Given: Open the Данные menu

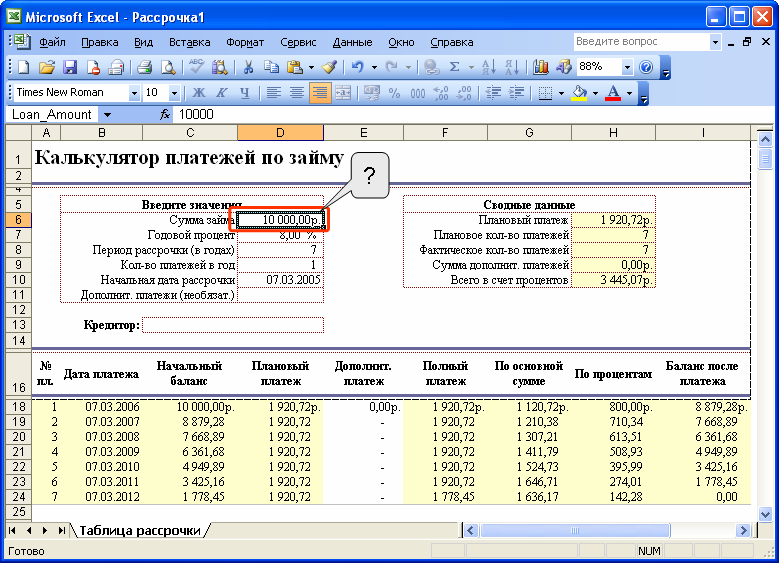Looking at the screenshot, I should coord(352,42).
